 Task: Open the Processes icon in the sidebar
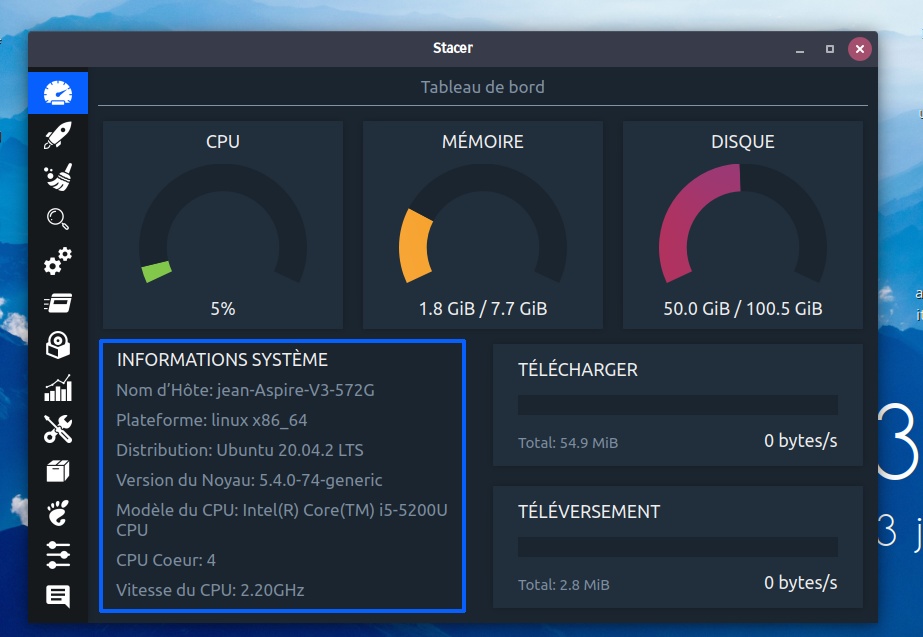pos(58,303)
